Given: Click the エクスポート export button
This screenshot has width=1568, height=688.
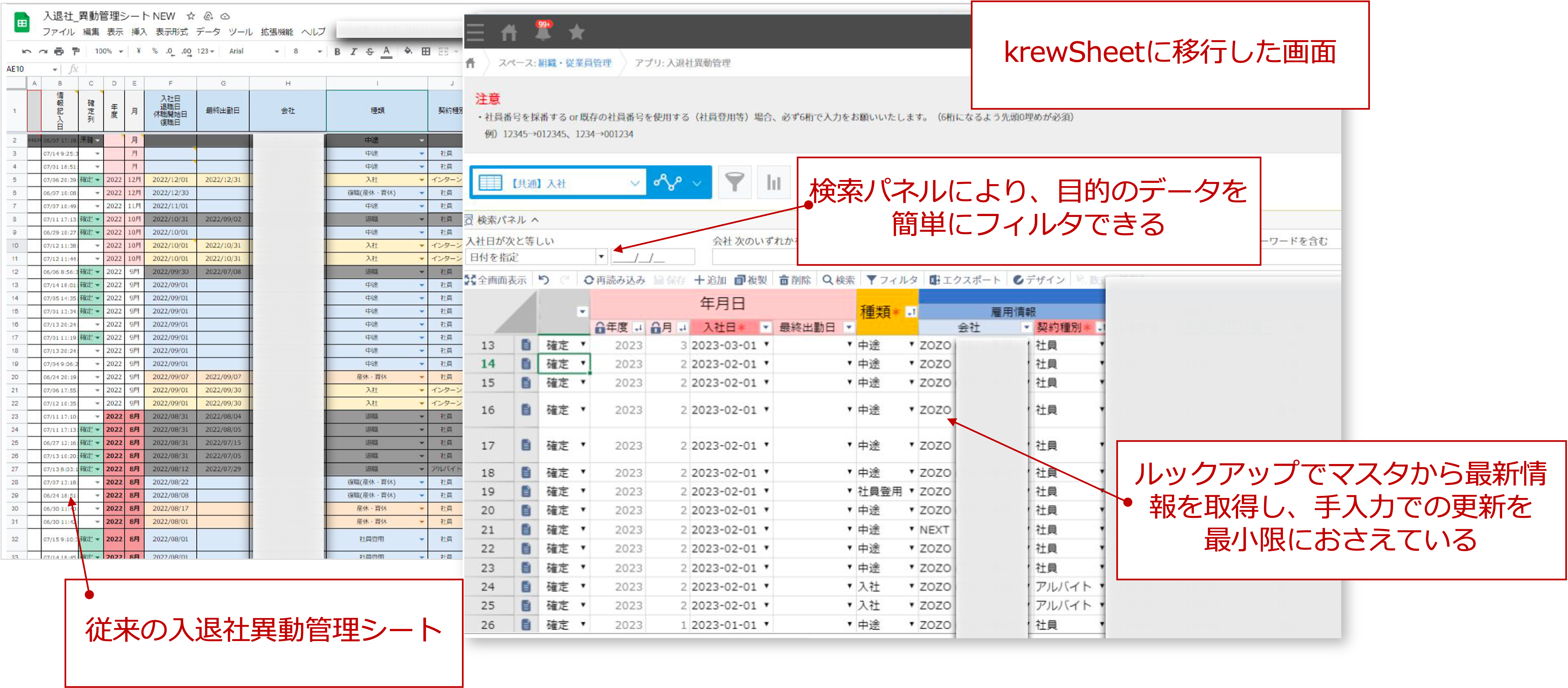Looking at the screenshot, I should tap(965, 280).
